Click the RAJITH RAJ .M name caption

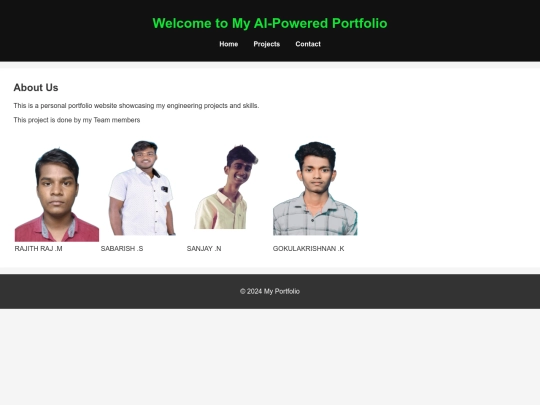39,249
